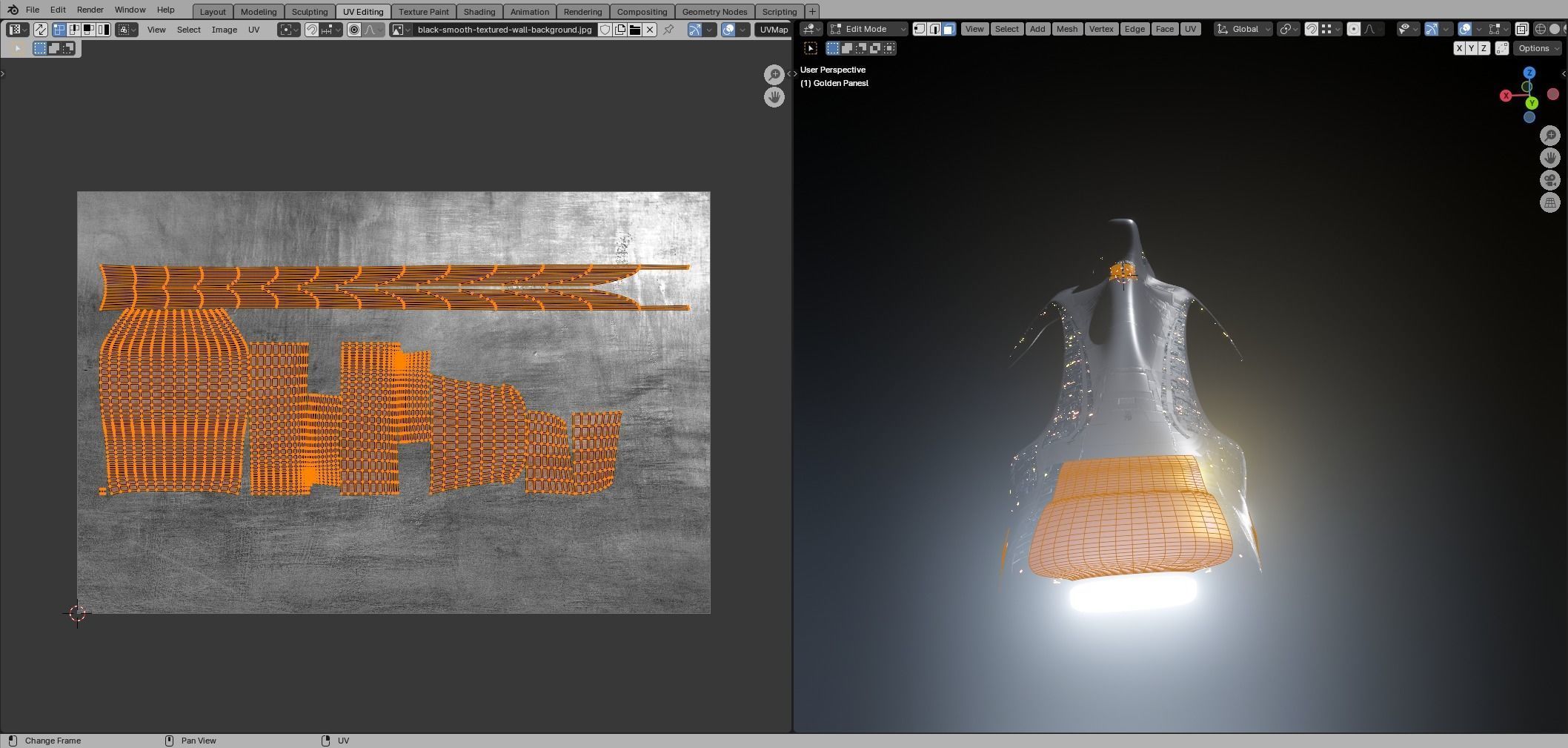The height and width of the screenshot is (748, 1568).
Task: Toggle snapping in the UV editor
Action: click(x=312, y=30)
